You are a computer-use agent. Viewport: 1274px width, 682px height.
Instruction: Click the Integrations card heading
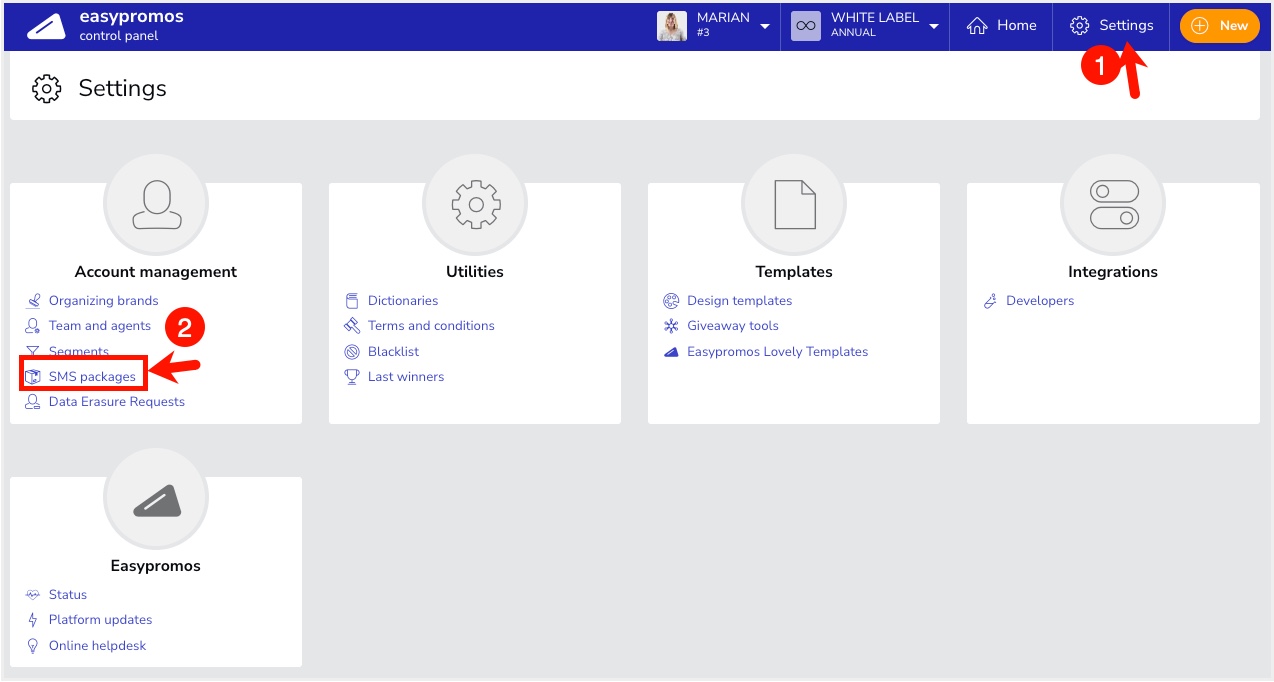(1113, 272)
